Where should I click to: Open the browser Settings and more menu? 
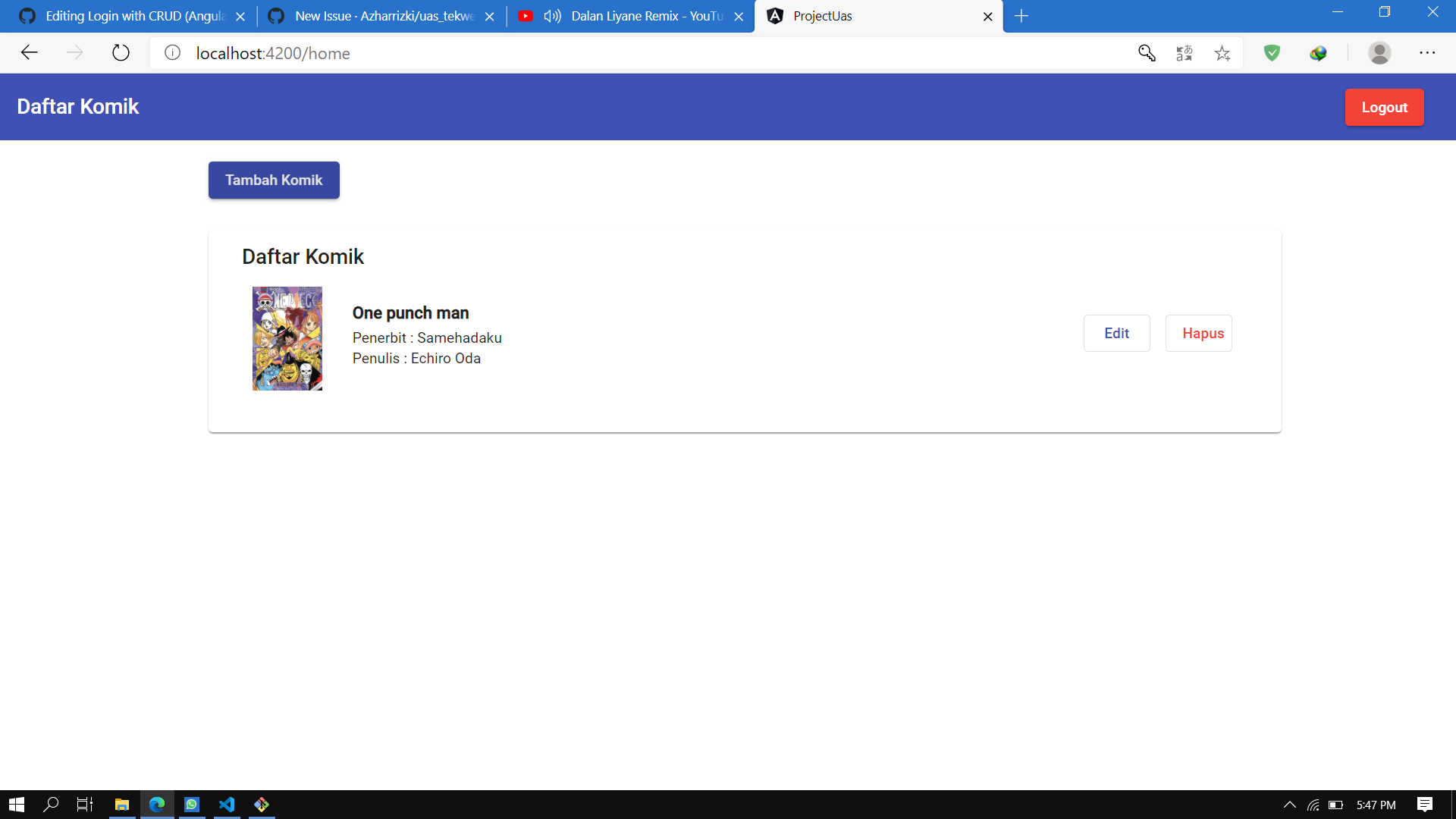click(1427, 53)
